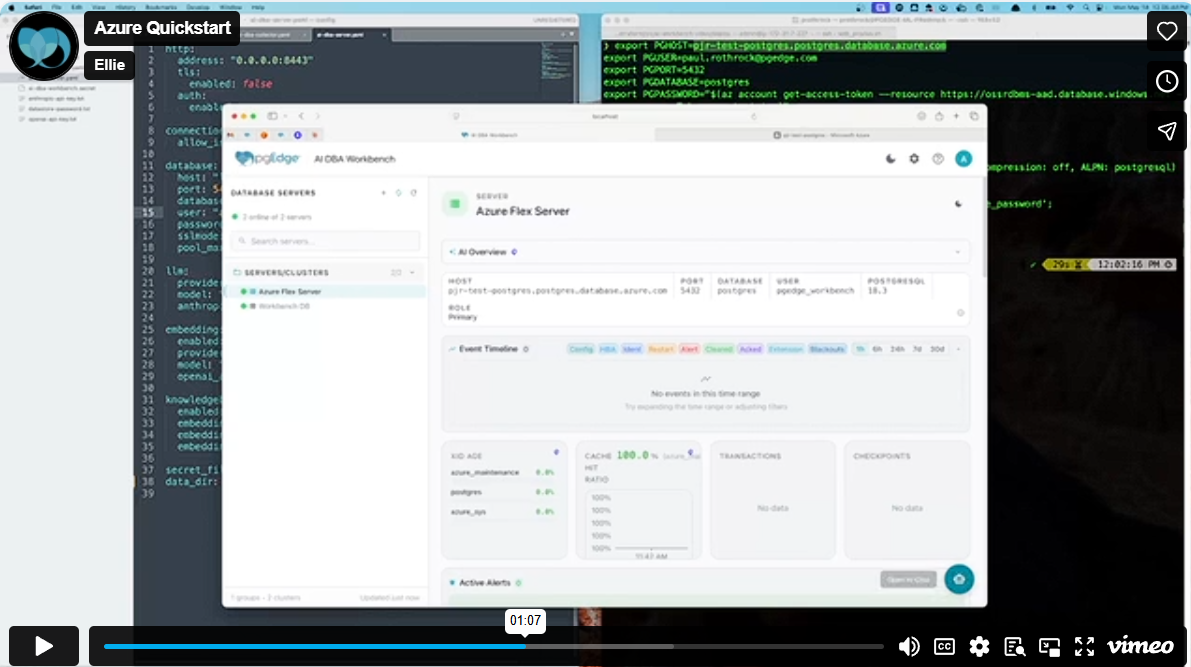Switch to the Microsoft Azure browser tab
The height and width of the screenshot is (667, 1191).
point(821,135)
